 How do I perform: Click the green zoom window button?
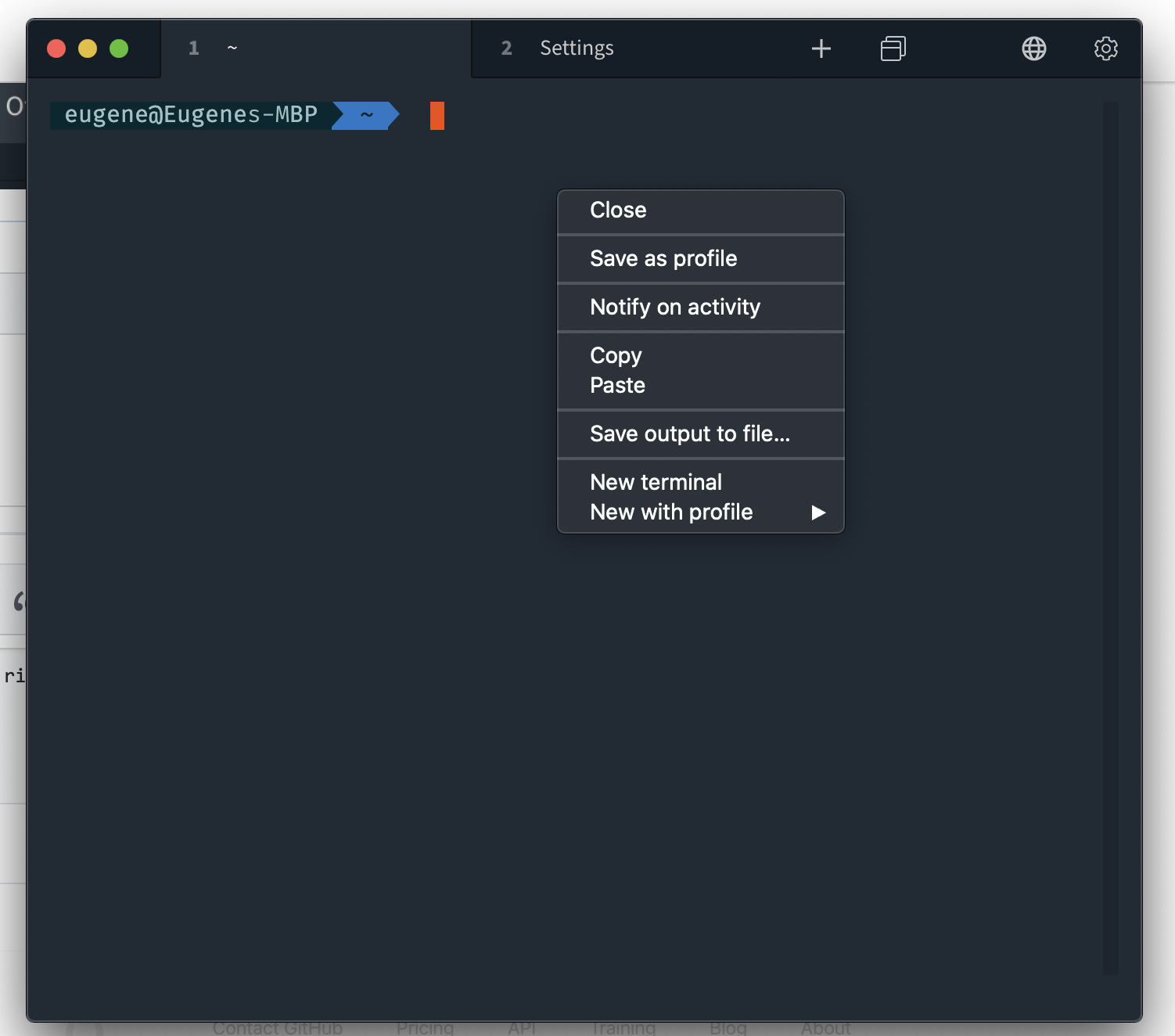(x=119, y=49)
